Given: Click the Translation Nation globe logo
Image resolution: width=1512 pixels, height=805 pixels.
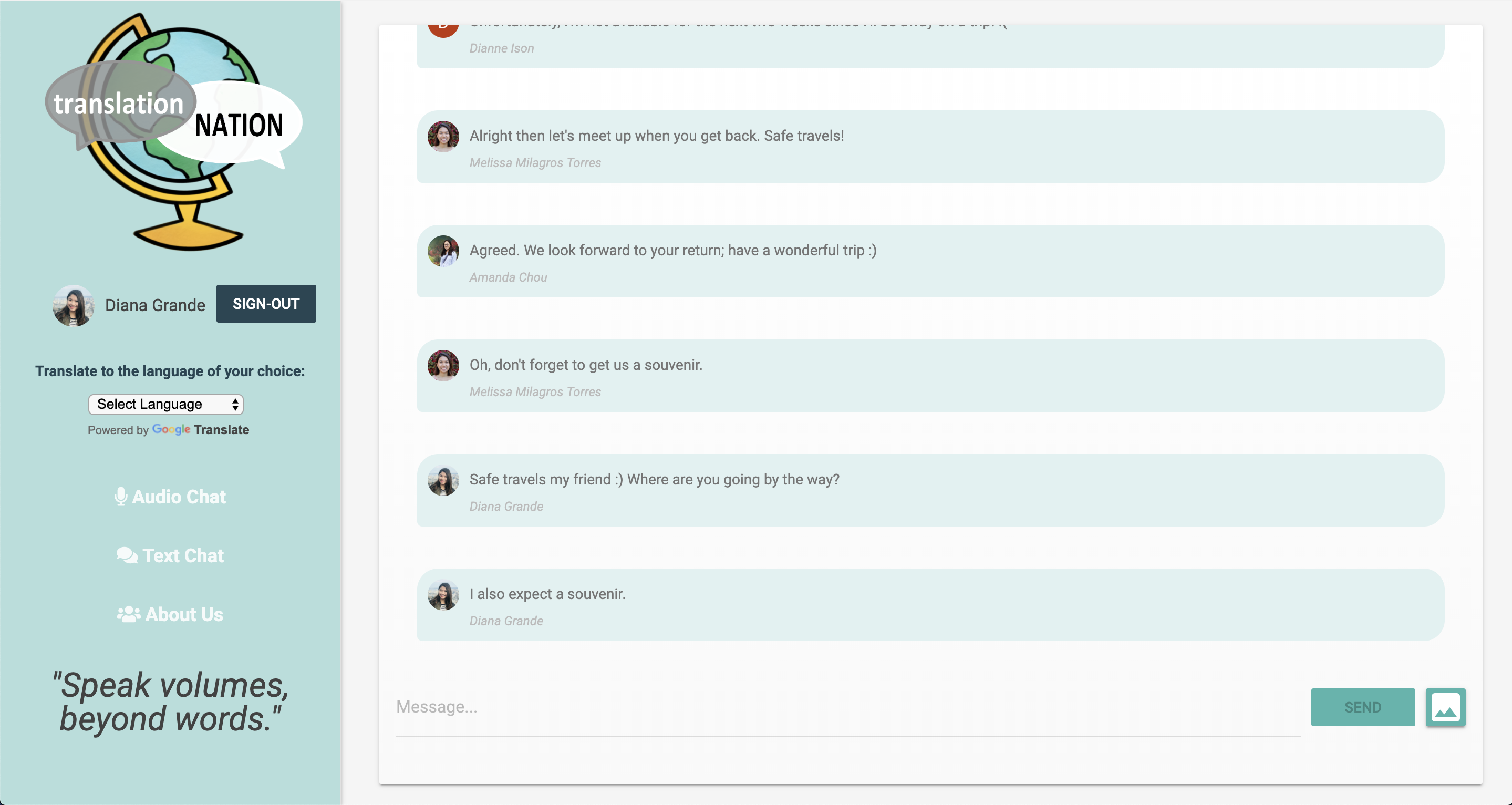Looking at the screenshot, I should (173, 132).
